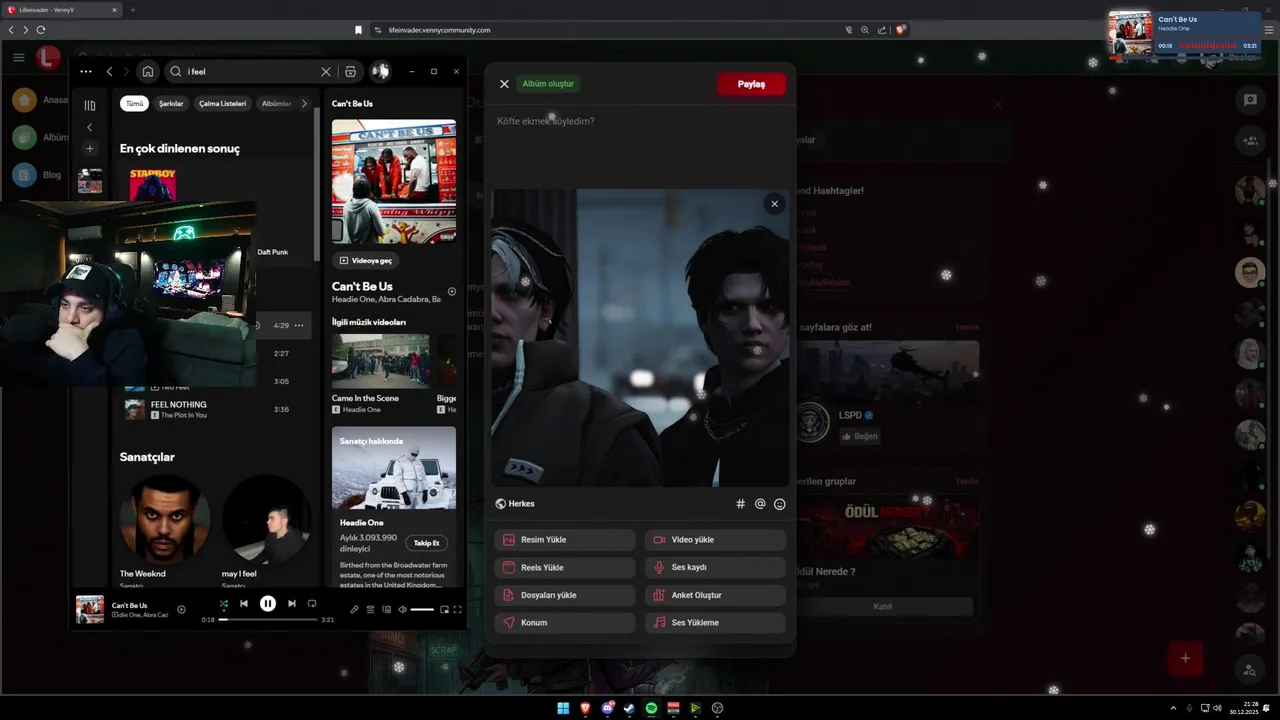1280x720 pixels.
Task: Insert hashtag with the # icon
Action: coord(741,504)
